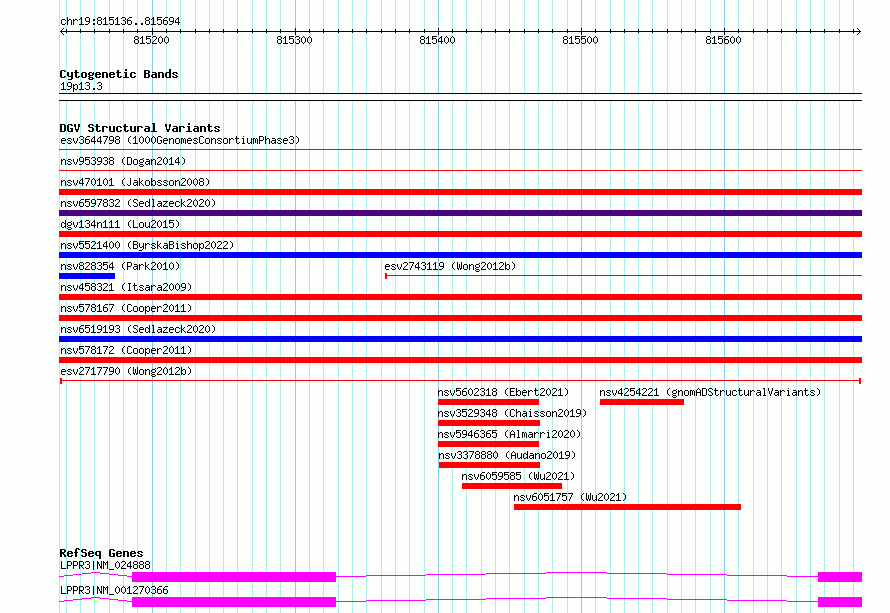
Task: Select the dgv134n111 (Lou2015) red bar
Action: click(460, 234)
